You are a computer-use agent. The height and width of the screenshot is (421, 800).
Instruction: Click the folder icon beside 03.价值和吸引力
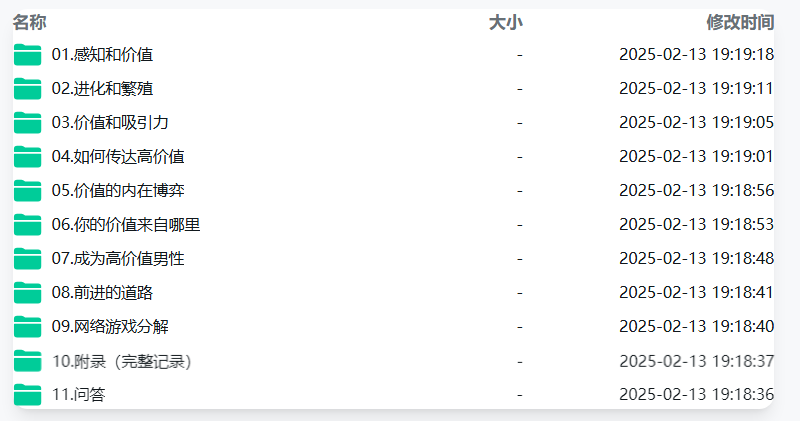(x=28, y=122)
